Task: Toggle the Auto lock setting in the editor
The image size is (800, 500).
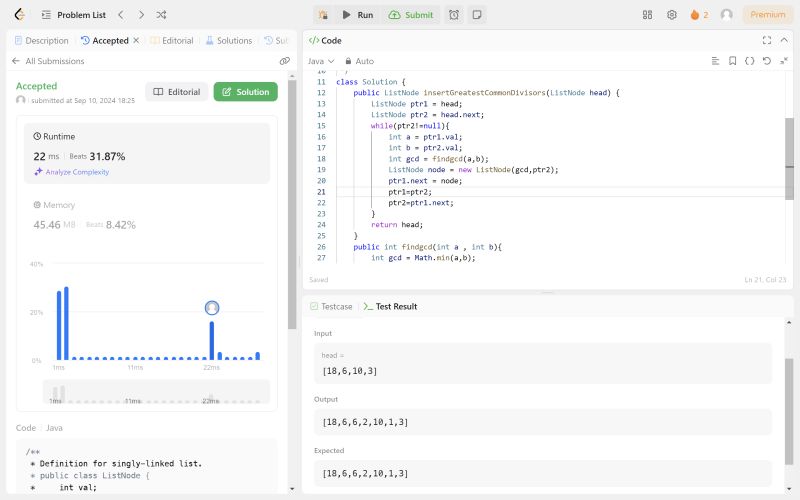Action: (357, 61)
